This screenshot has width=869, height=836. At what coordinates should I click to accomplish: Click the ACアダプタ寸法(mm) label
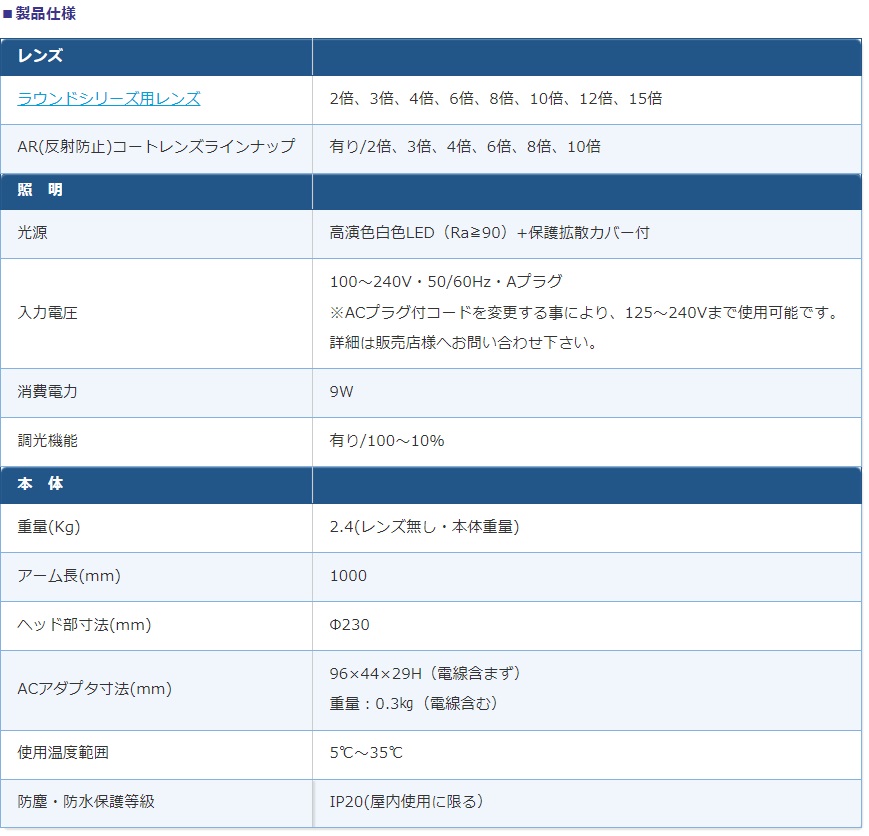coord(95,689)
